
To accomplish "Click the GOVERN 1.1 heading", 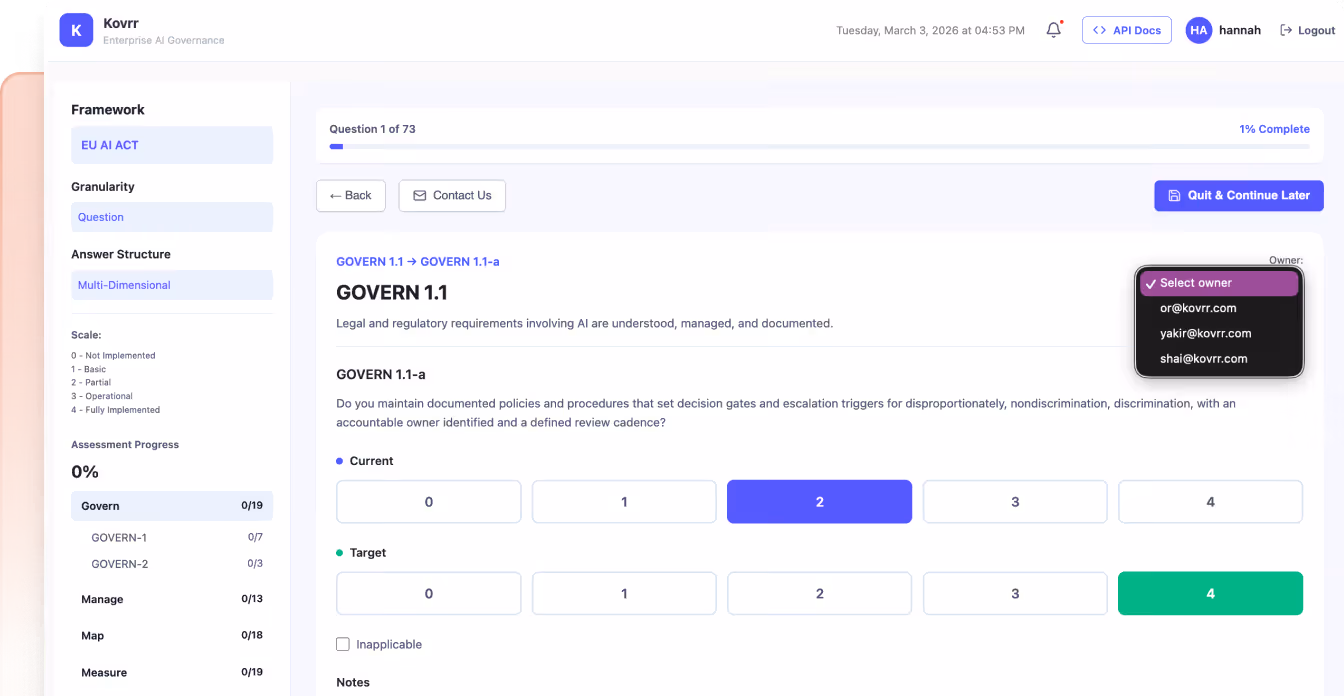I will pyautogui.click(x=392, y=293).
